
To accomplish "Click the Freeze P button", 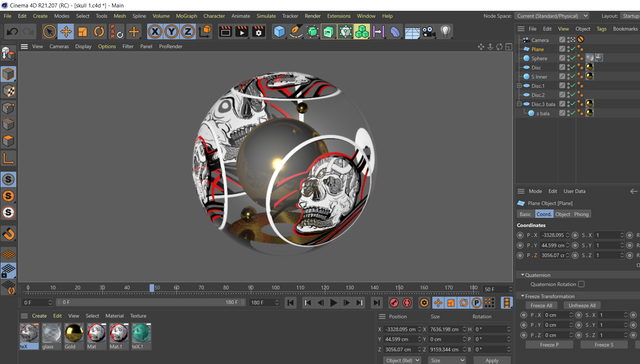I will coord(549,345).
